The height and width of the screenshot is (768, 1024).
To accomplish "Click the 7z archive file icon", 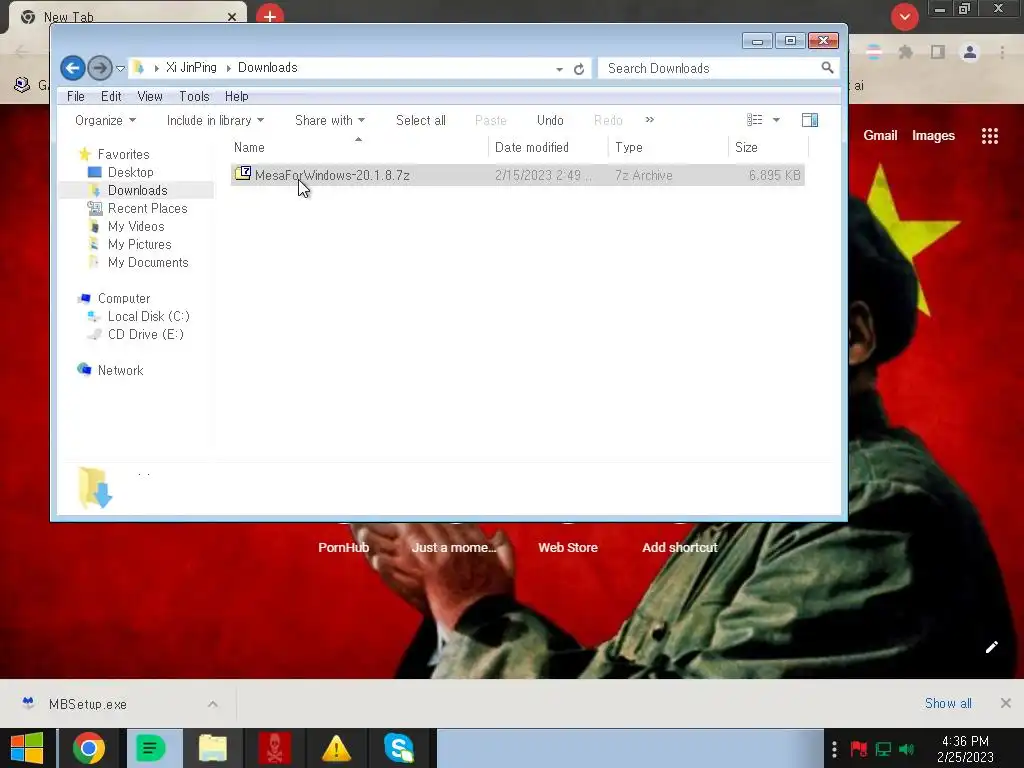I will tap(242, 174).
